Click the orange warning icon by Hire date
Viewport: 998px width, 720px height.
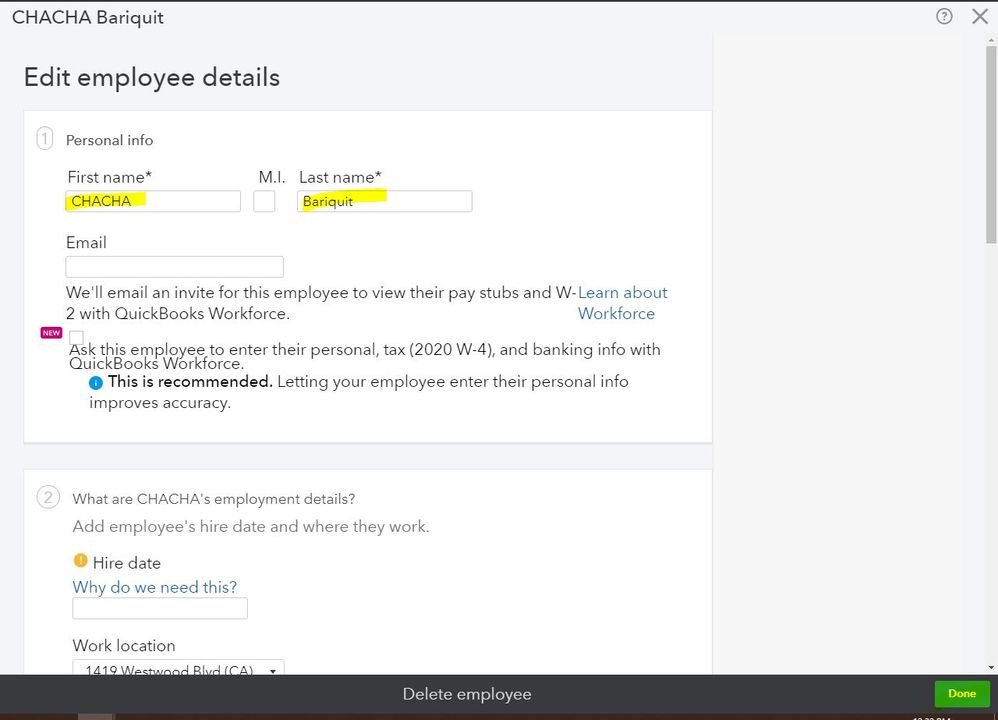click(x=80, y=560)
